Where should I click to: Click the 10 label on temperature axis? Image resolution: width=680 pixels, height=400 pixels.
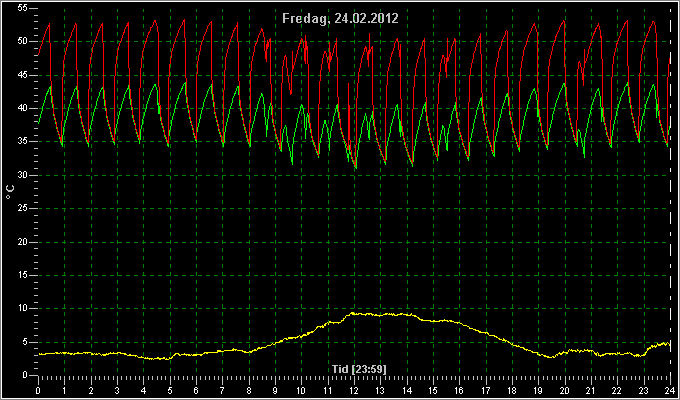click(x=23, y=308)
